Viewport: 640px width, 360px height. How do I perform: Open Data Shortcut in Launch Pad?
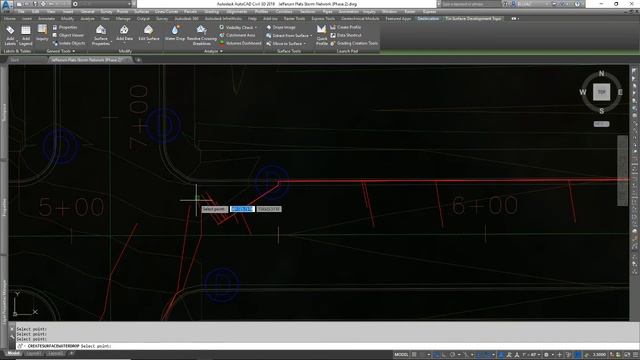(346, 35)
